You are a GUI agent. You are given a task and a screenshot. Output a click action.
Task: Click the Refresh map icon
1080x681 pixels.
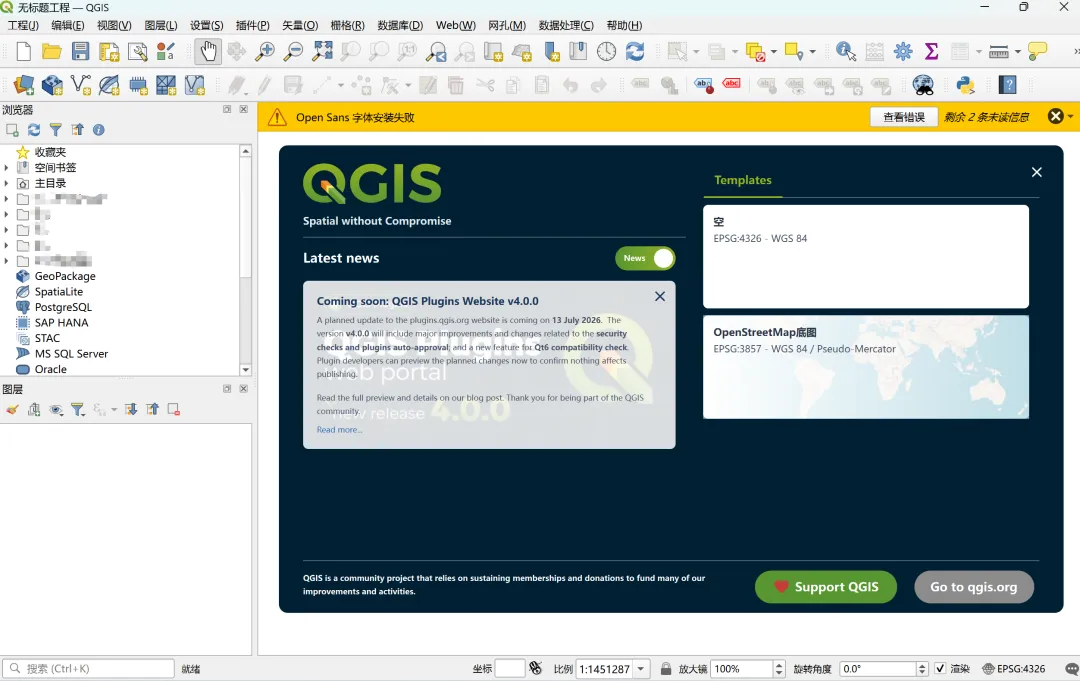[x=635, y=52]
